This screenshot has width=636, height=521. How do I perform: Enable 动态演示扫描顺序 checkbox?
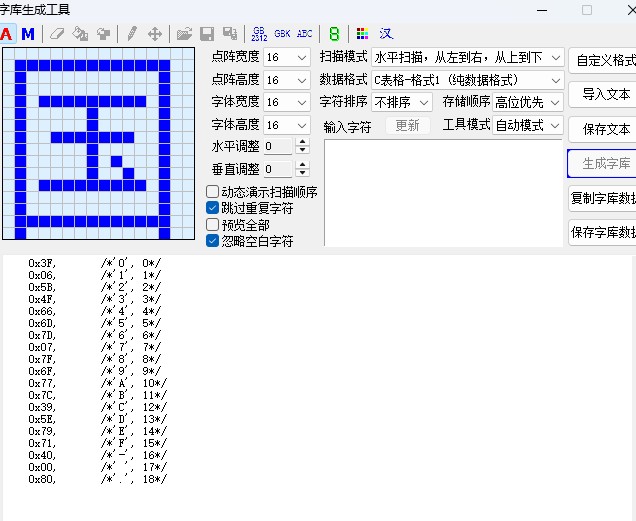click(x=213, y=192)
